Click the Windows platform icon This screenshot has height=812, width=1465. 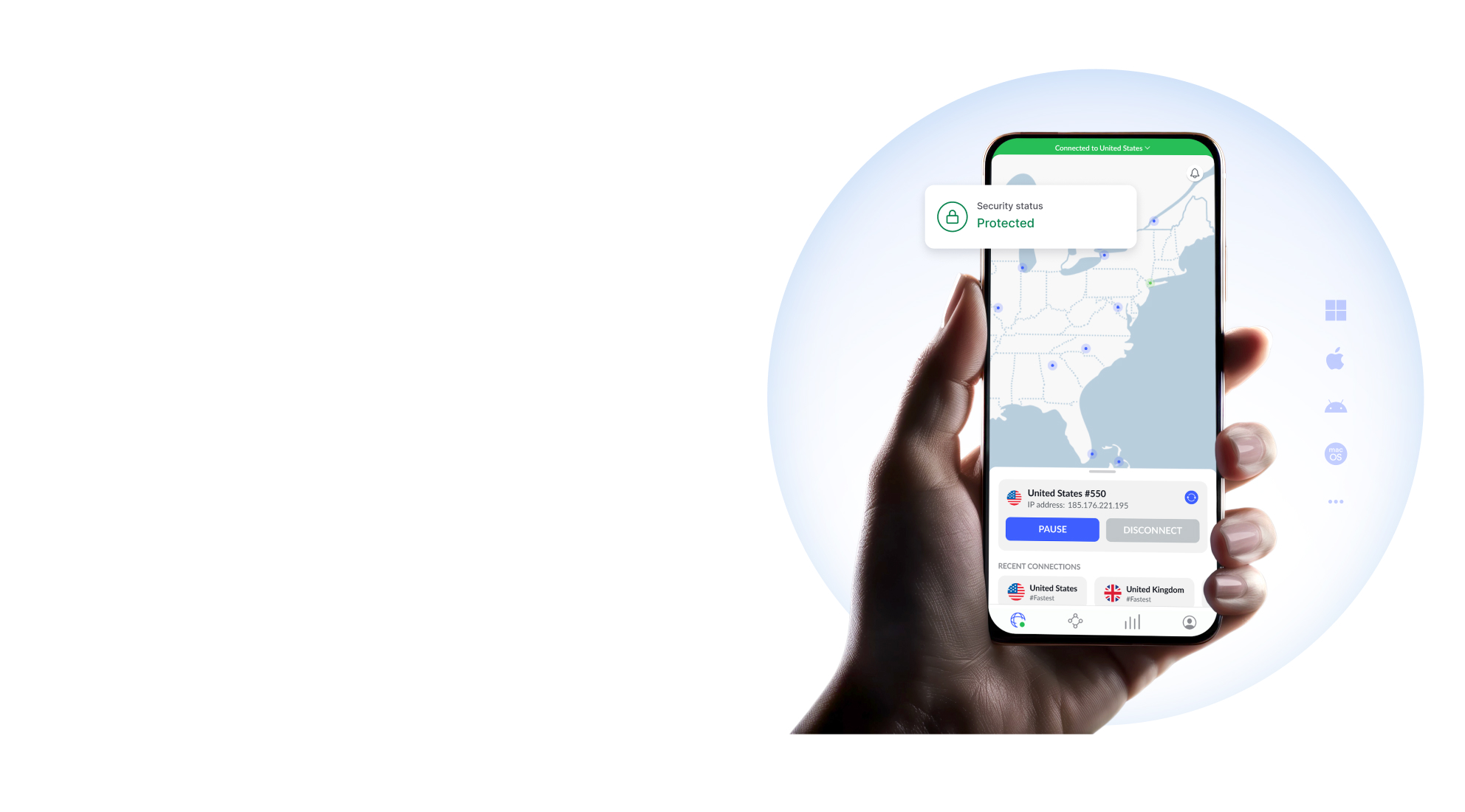click(x=1336, y=311)
